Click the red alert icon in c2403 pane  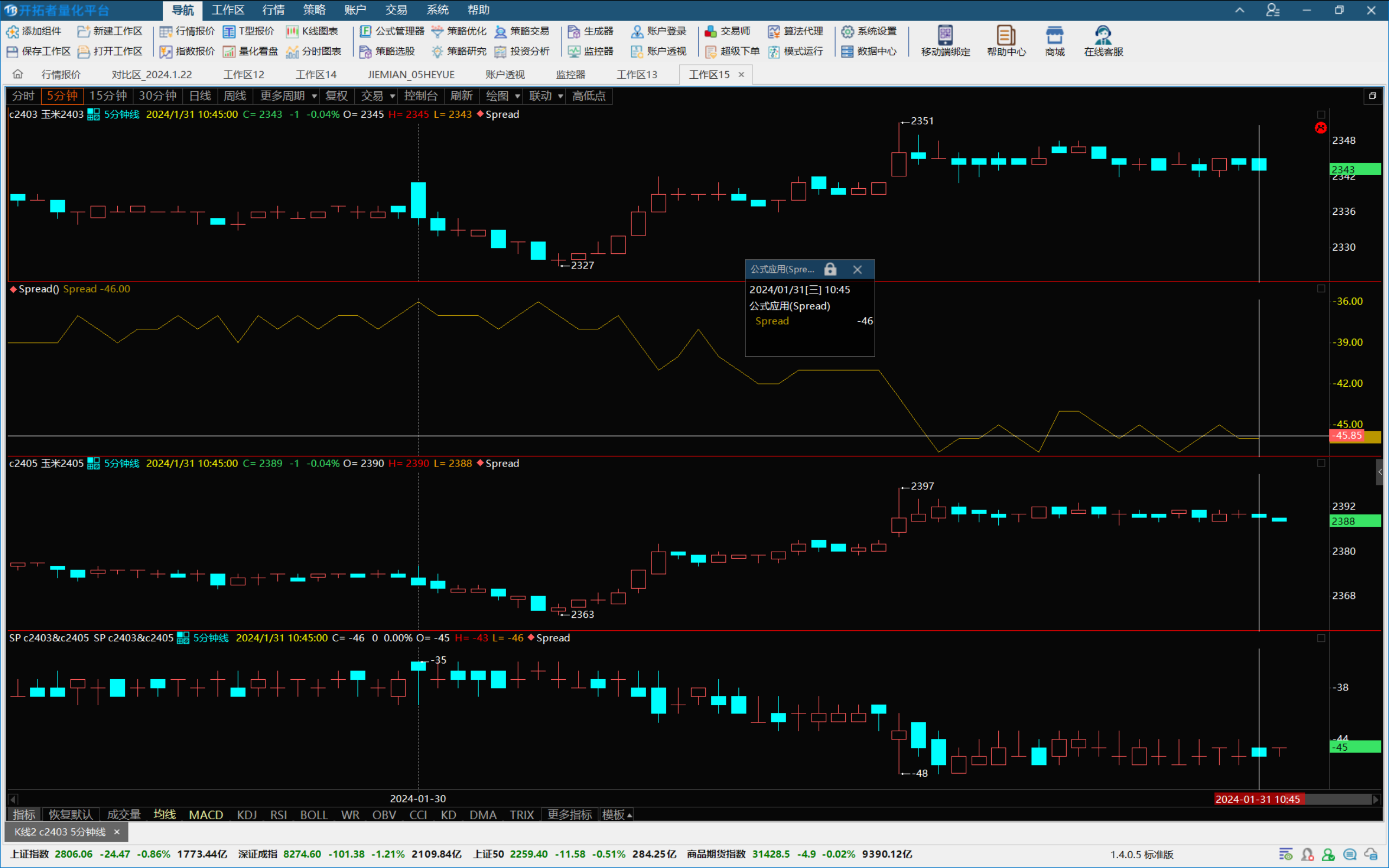1321,127
